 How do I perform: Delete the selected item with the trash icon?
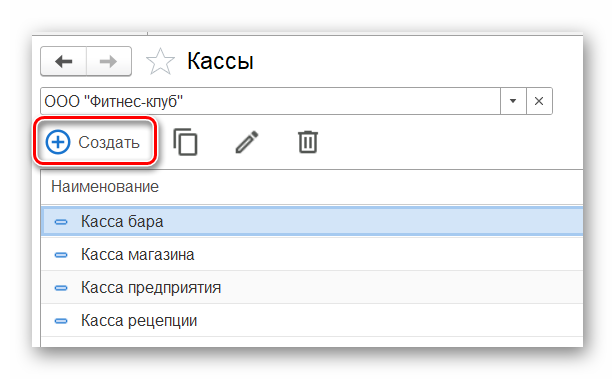[308, 142]
